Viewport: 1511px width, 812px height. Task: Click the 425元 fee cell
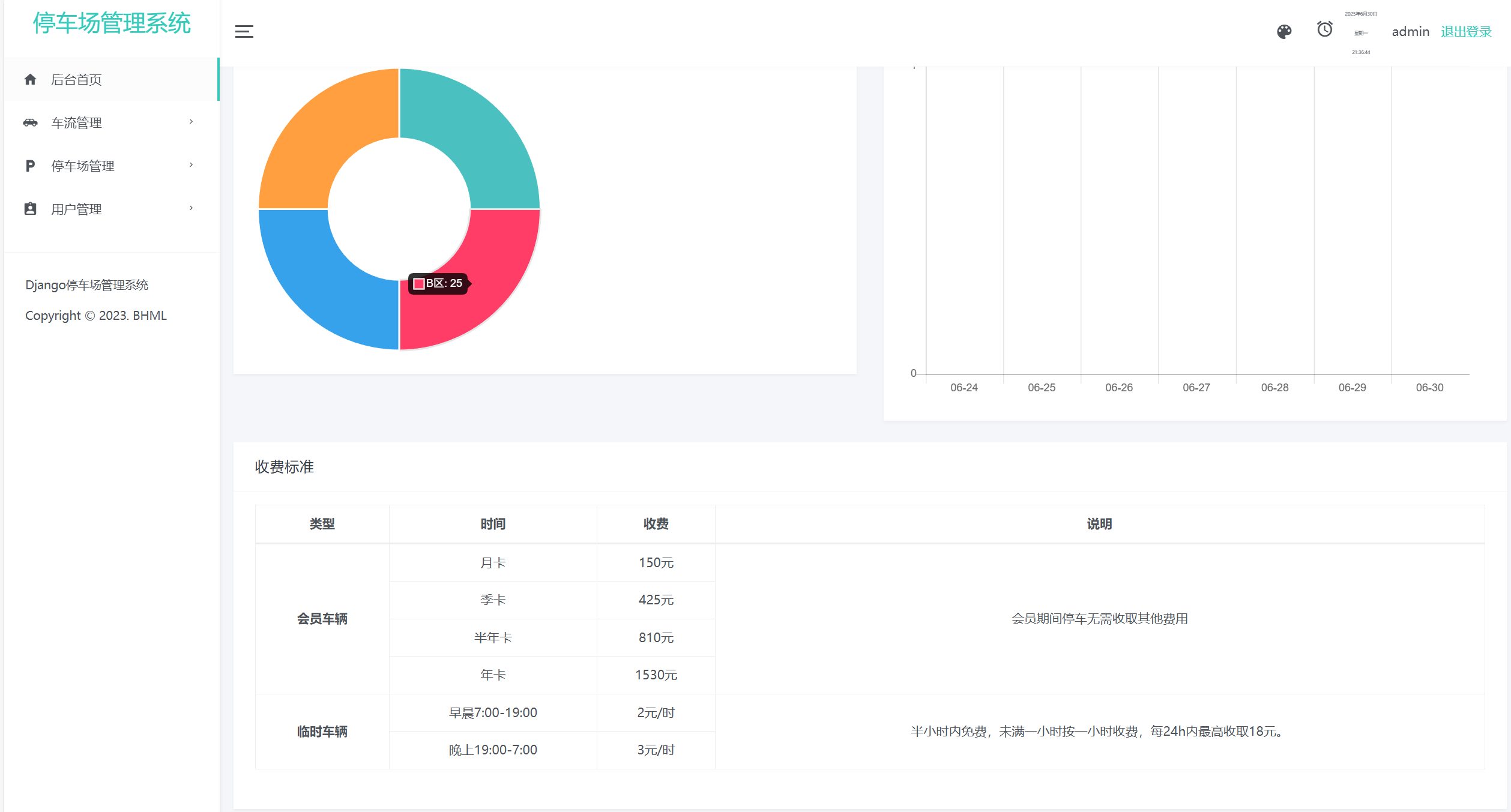click(x=656, y=600)
